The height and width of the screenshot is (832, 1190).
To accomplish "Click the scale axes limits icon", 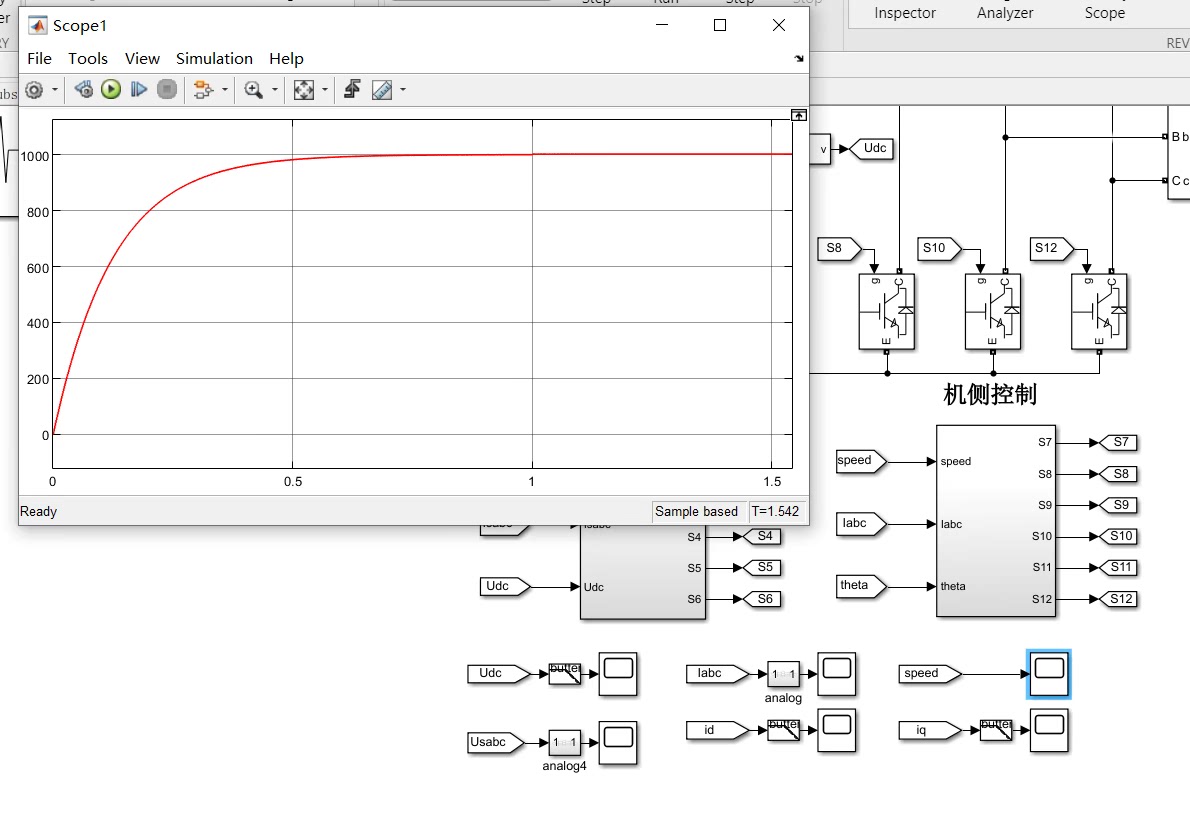I will point(304,90).
